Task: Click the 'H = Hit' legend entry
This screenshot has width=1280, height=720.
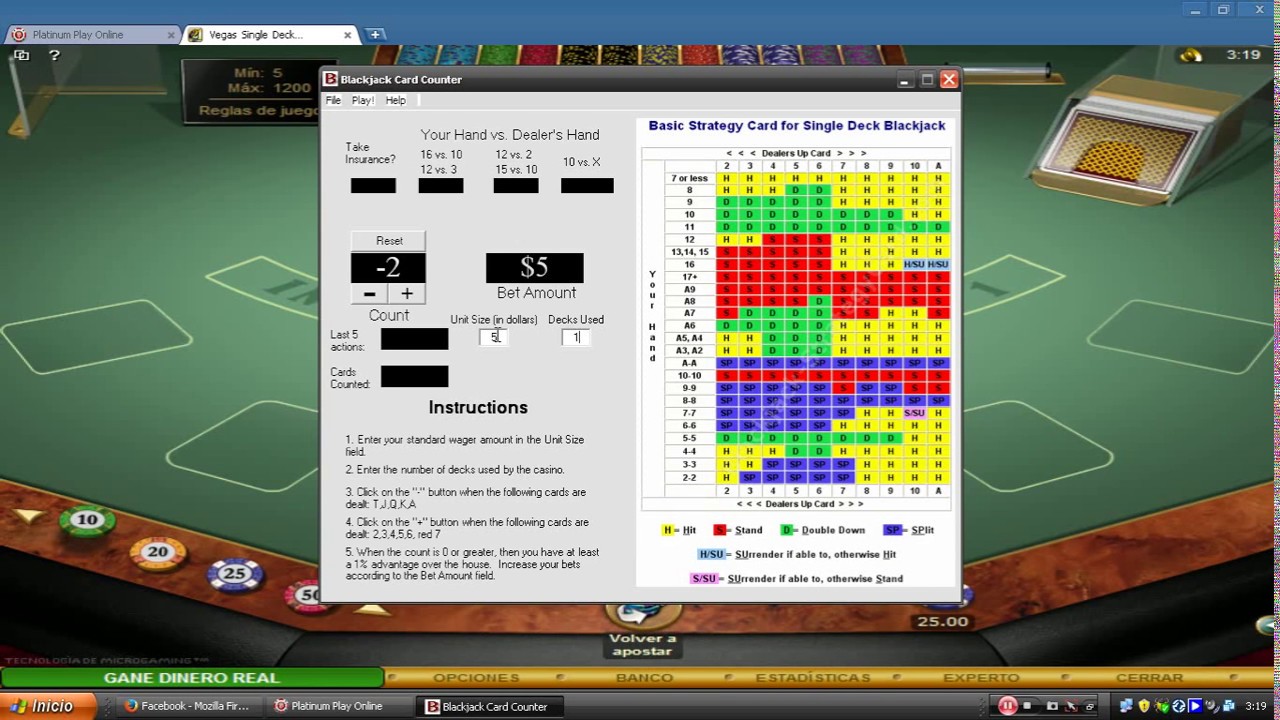Action: tap(680, 530)
